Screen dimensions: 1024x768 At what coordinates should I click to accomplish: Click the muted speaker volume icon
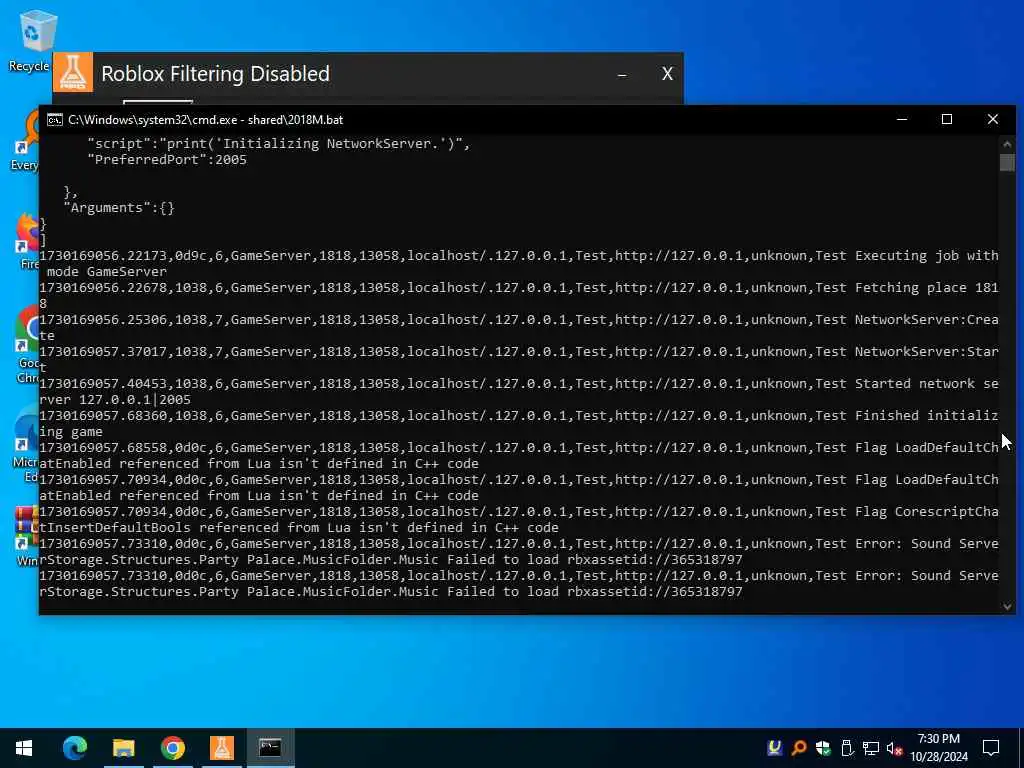(x=894, y=748)
